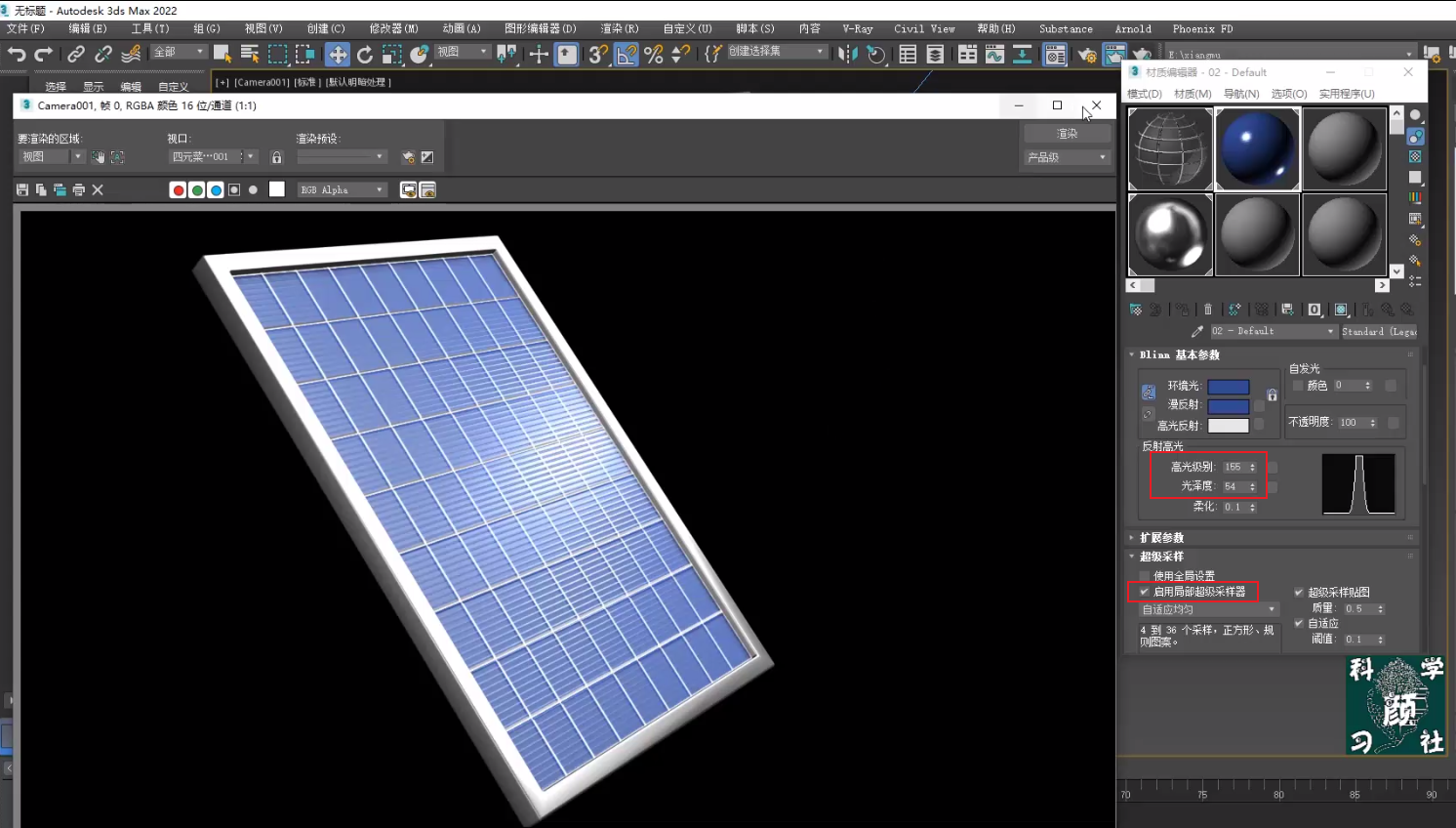Open the 渲染(R) menu
Screen dimensions: 1456x828
[620, 29]
